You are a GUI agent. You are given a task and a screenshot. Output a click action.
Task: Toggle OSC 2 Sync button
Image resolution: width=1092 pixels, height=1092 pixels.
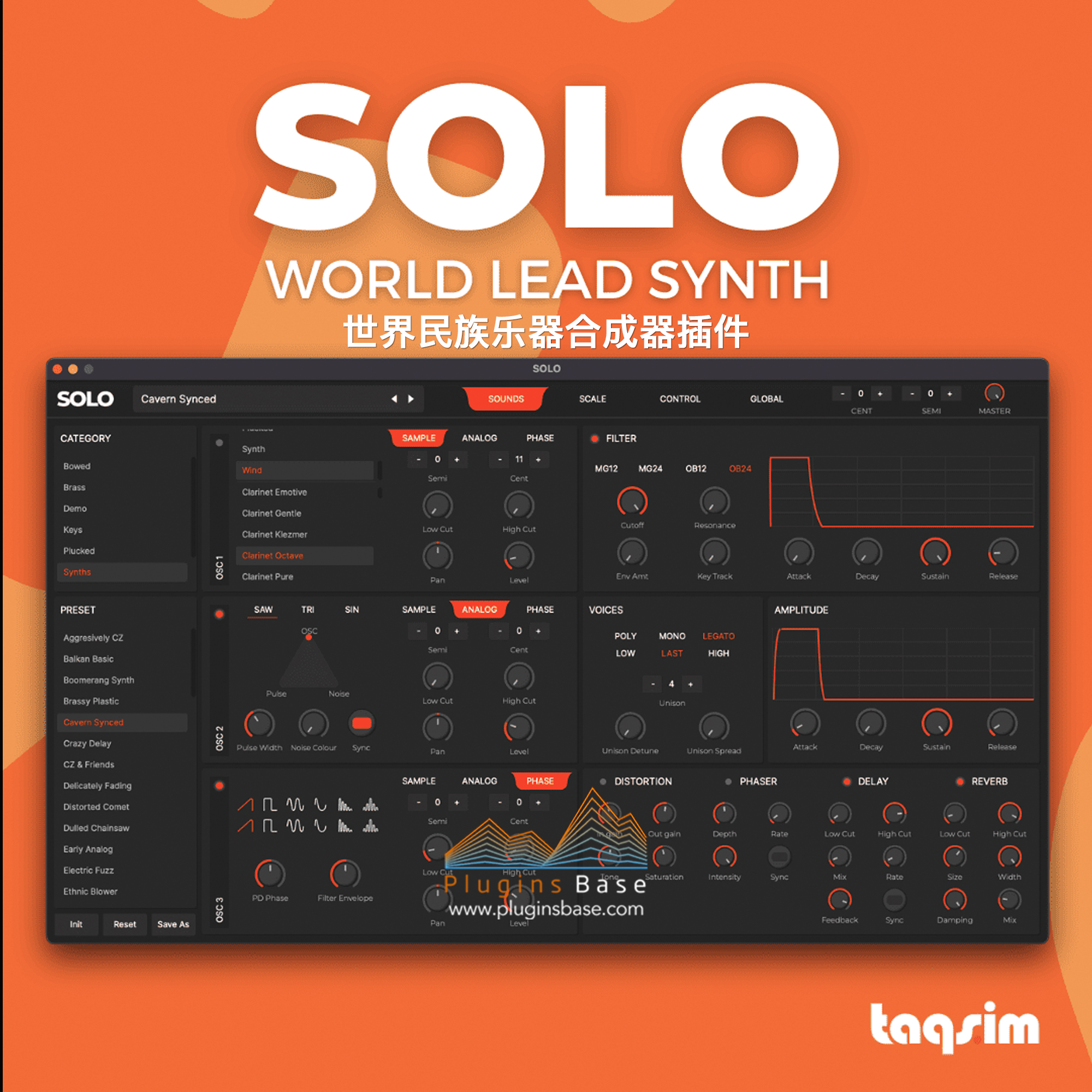(361, 723)
